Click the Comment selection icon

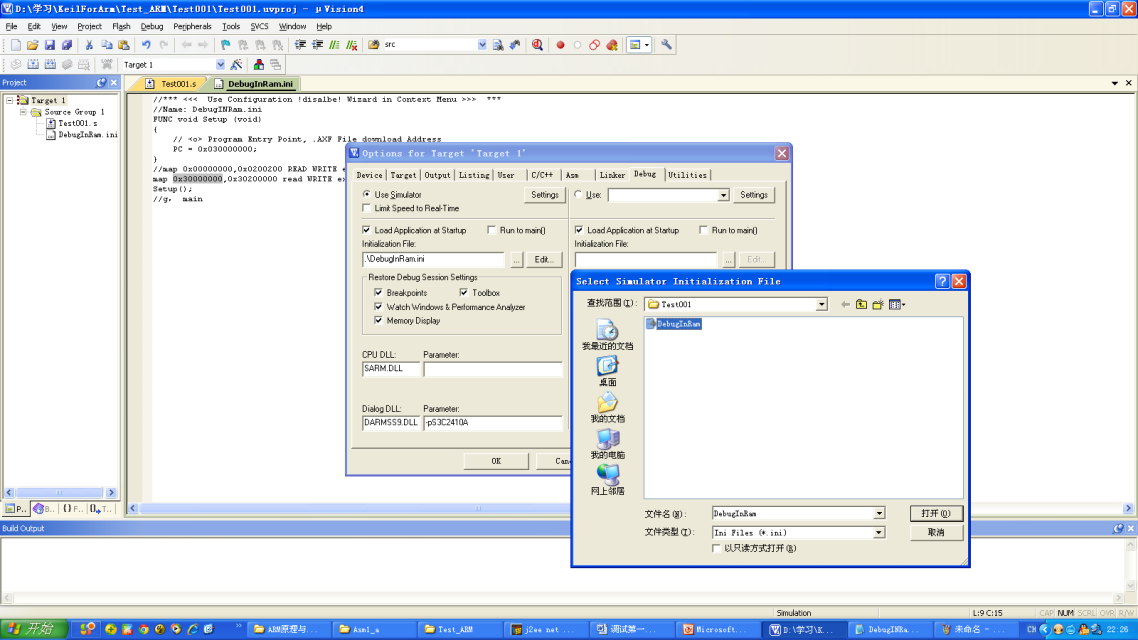[335, 45]
